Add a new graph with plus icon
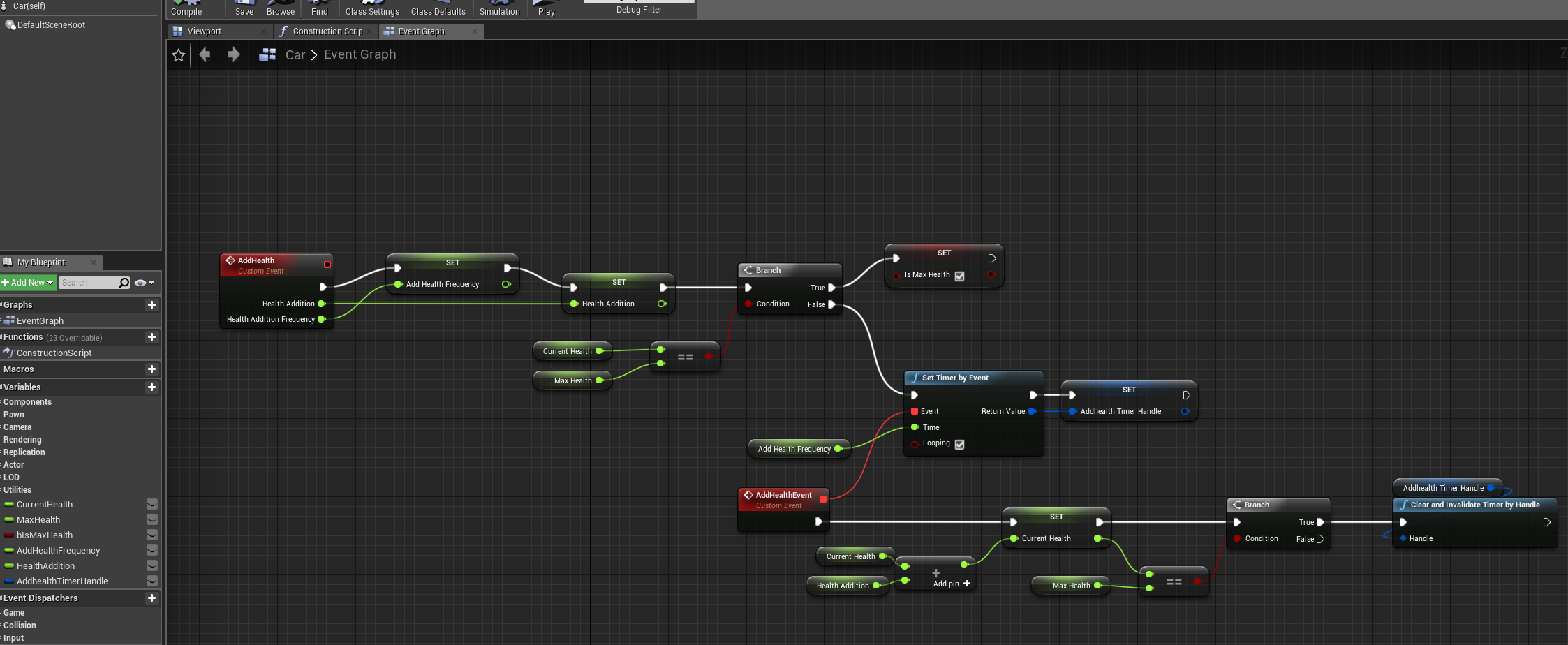Image resolution: width=1568 pixels, height=645 pixels. (x=151, y=305)
